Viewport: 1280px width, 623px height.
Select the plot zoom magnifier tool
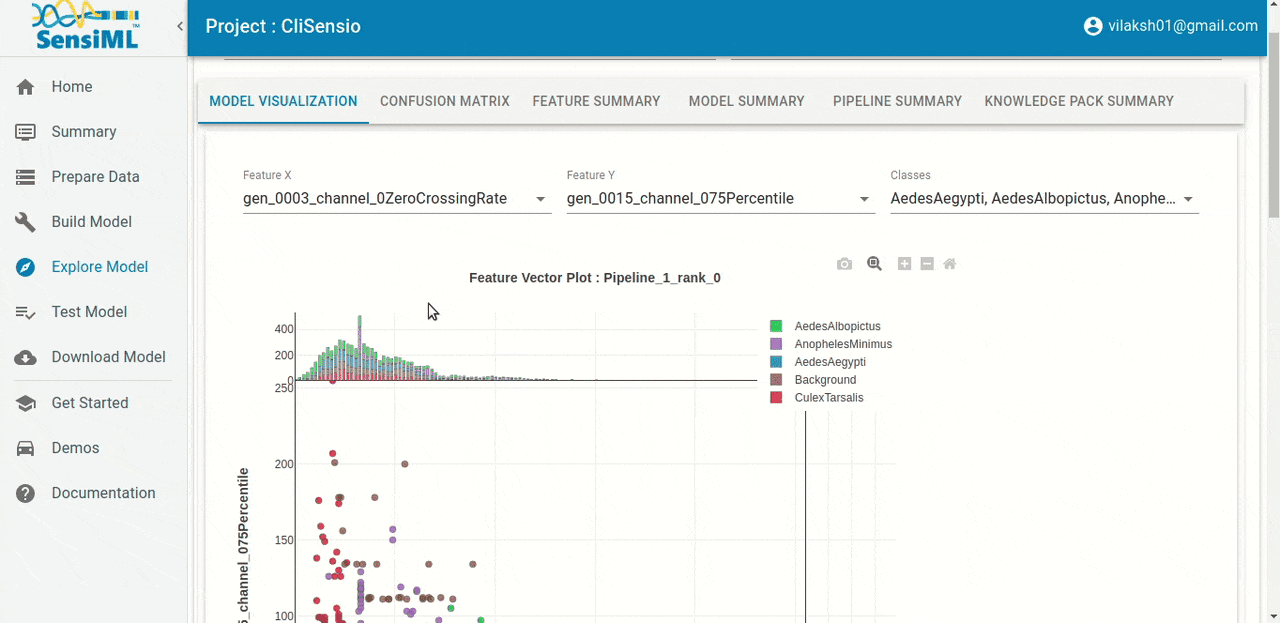(874, 264)
